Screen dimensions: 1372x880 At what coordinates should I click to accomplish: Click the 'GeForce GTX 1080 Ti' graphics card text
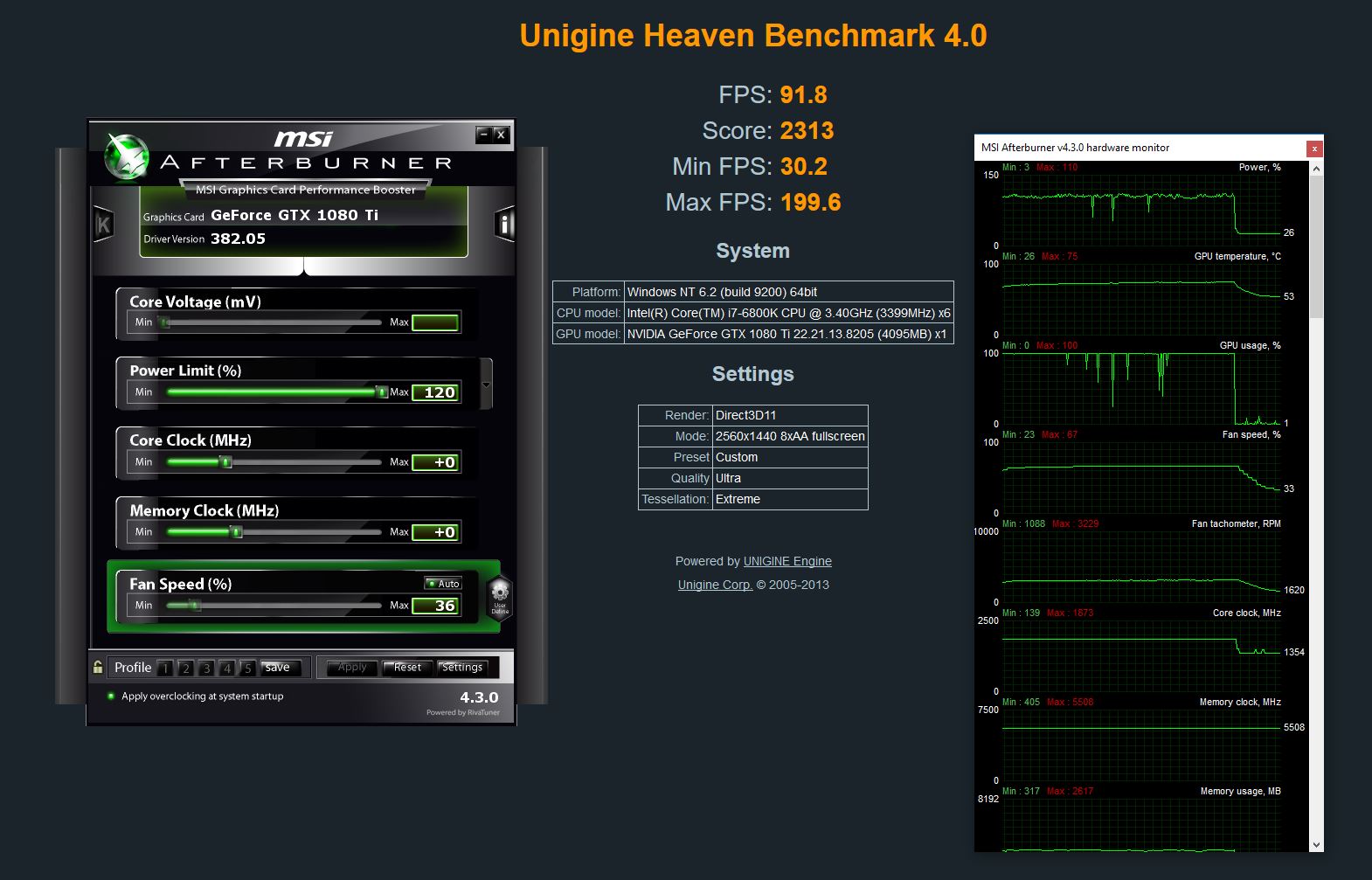294,215
